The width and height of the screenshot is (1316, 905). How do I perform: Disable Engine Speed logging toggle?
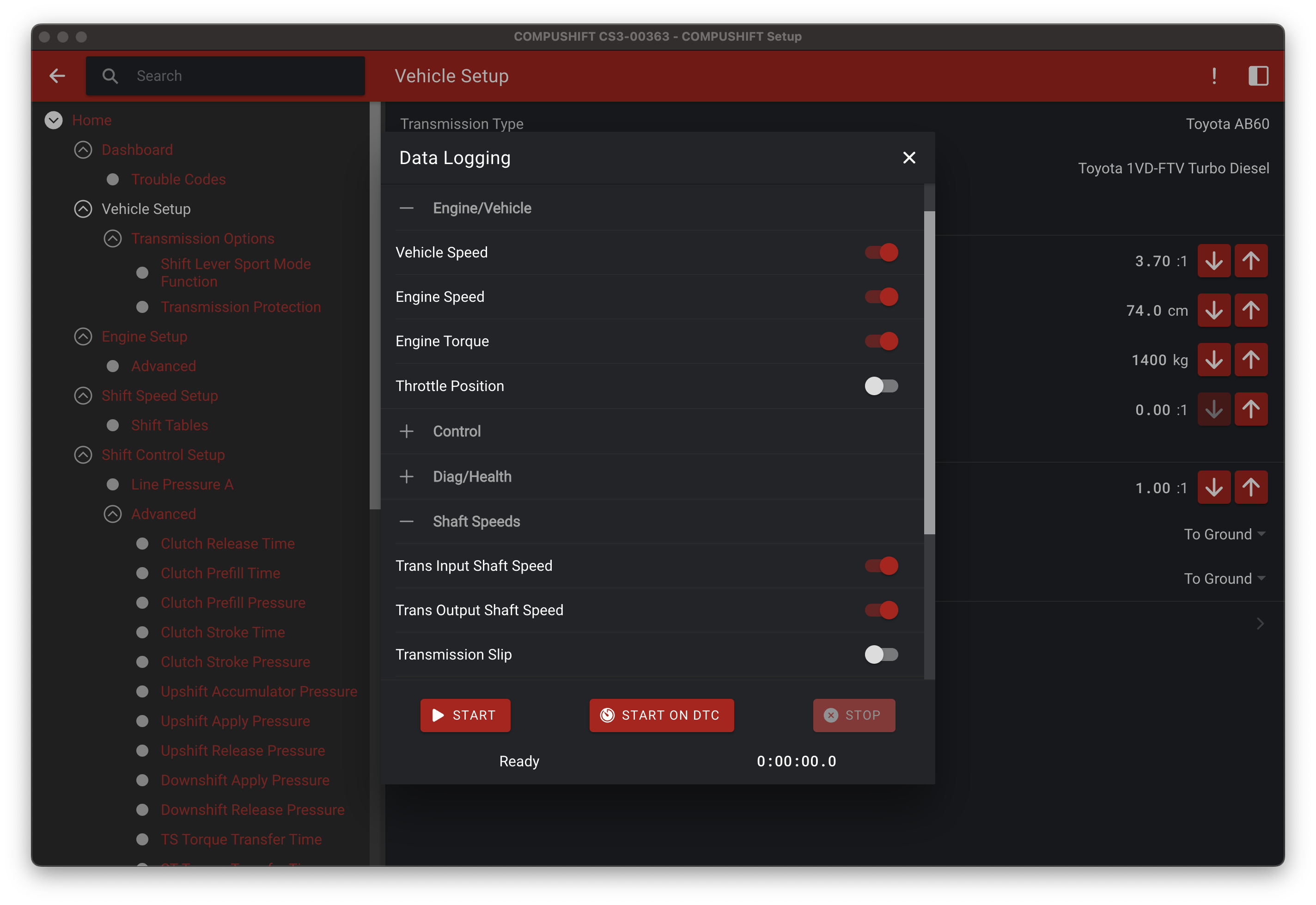click(x=881, y=297)
